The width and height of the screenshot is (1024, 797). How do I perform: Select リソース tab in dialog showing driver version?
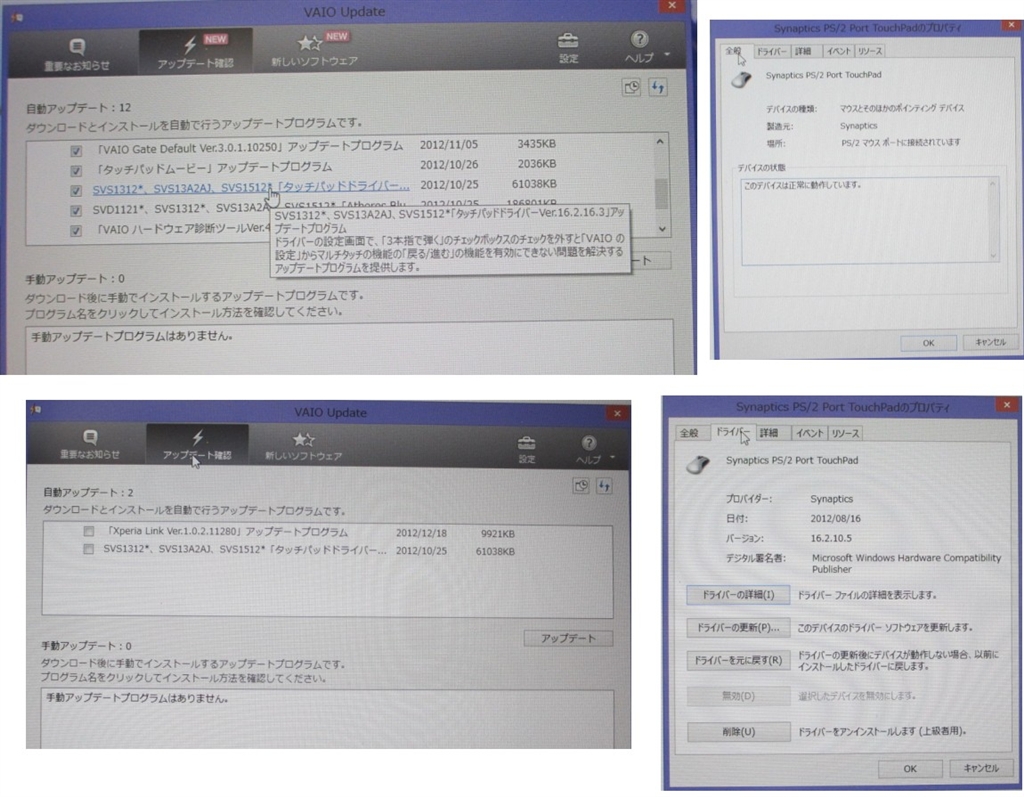(845, 432)
